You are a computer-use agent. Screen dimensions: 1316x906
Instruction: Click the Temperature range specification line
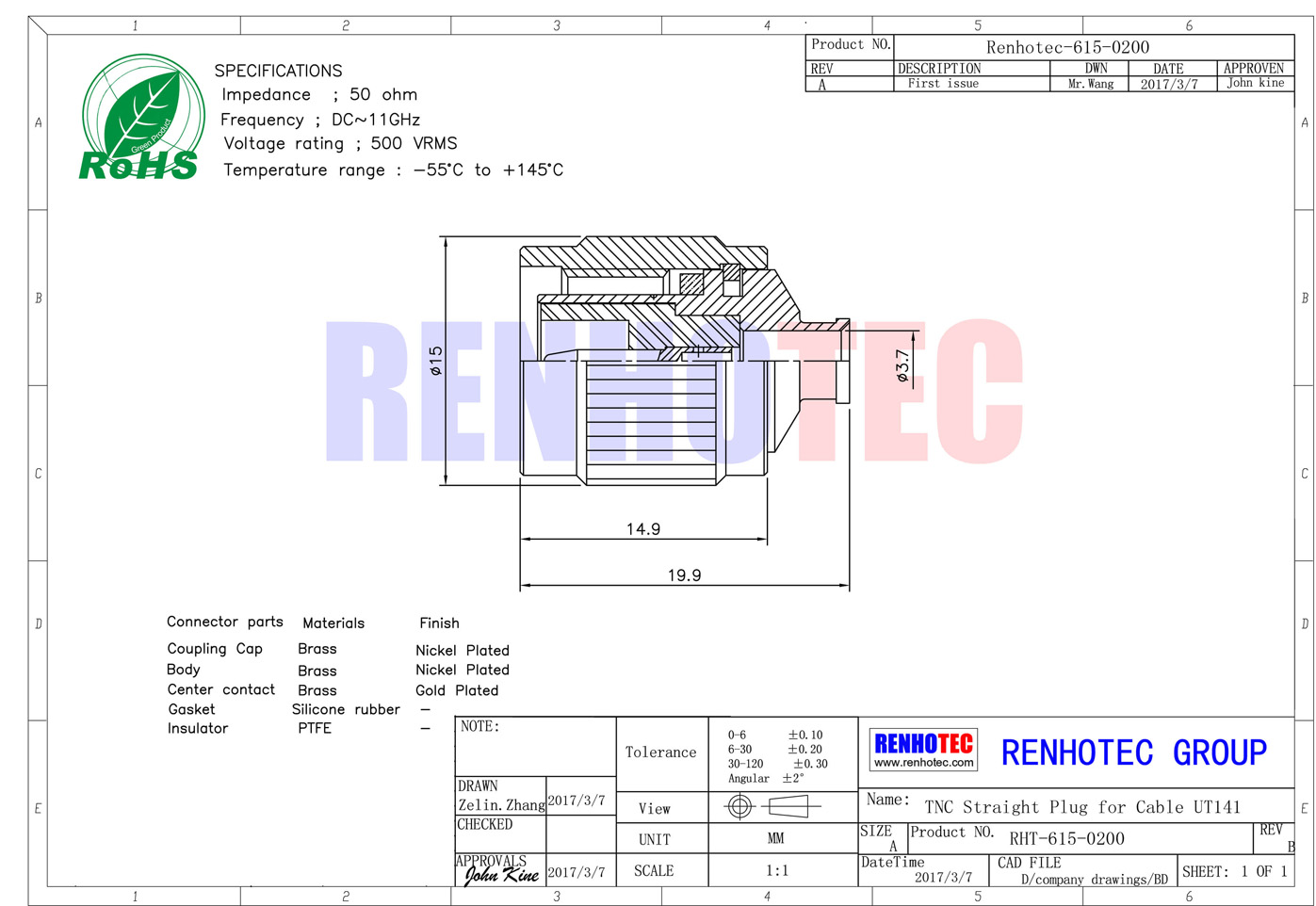pyautogui.click(x=393, y=170)
